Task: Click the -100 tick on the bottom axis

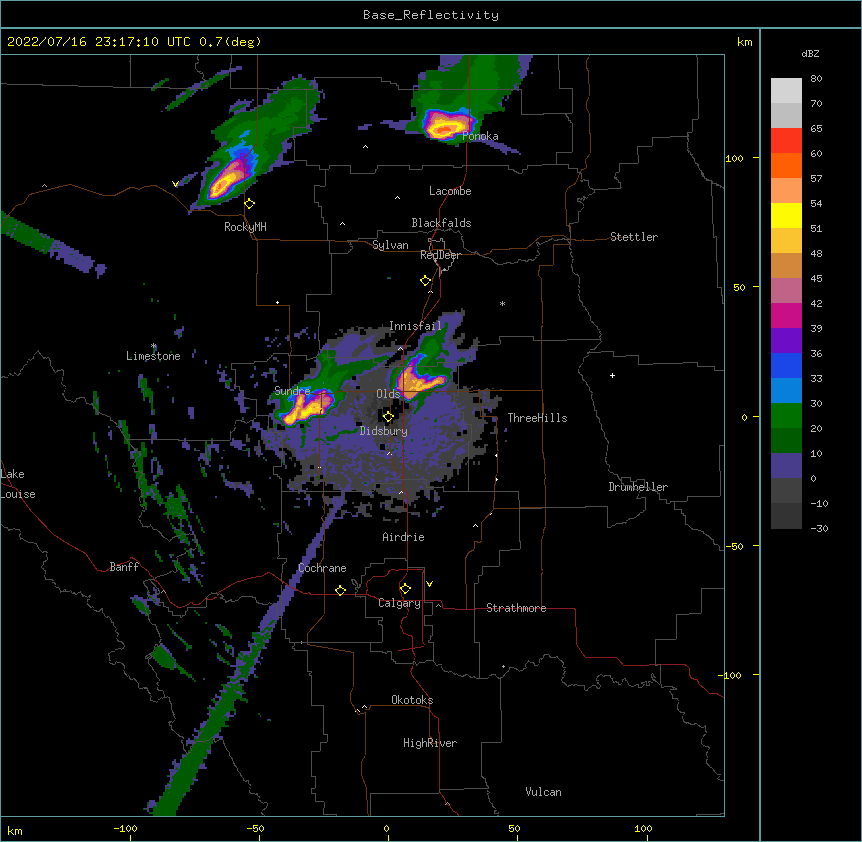Action: click(x=125, y=829)
